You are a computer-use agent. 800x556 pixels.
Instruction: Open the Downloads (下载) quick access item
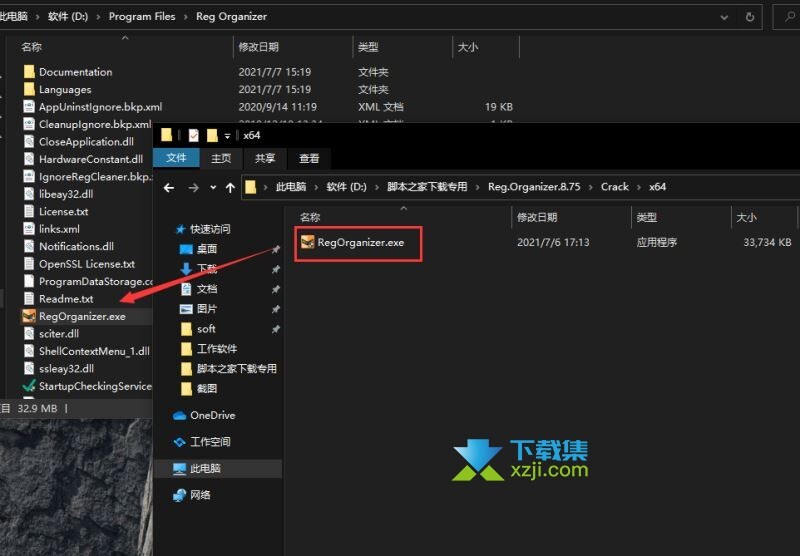(207, 268)
